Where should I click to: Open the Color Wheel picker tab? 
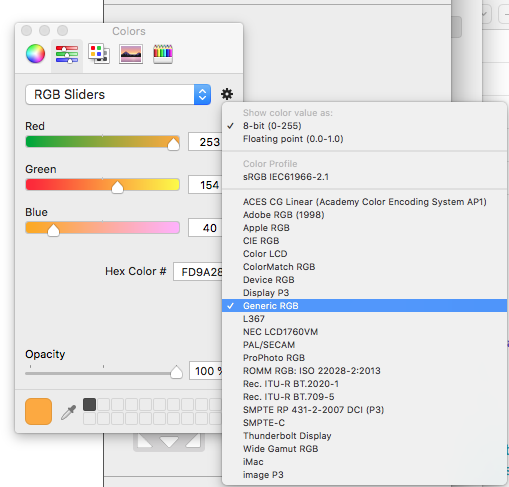coord(35,54)
